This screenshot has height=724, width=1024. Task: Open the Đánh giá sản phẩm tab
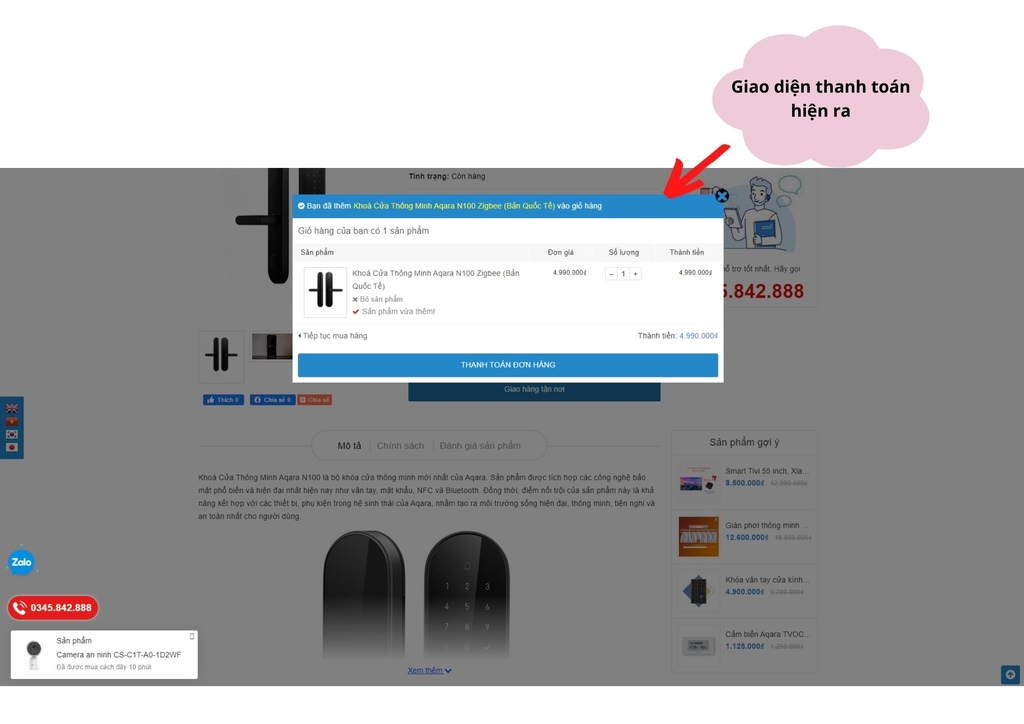pos(480,446)
